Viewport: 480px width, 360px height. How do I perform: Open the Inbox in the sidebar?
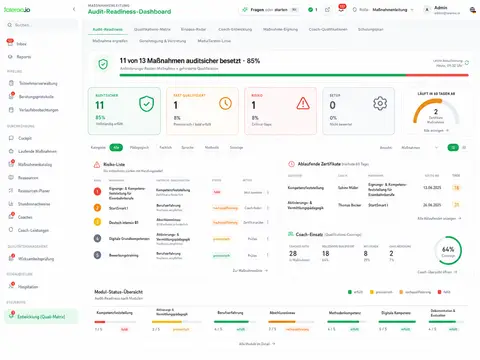(21, 44)
